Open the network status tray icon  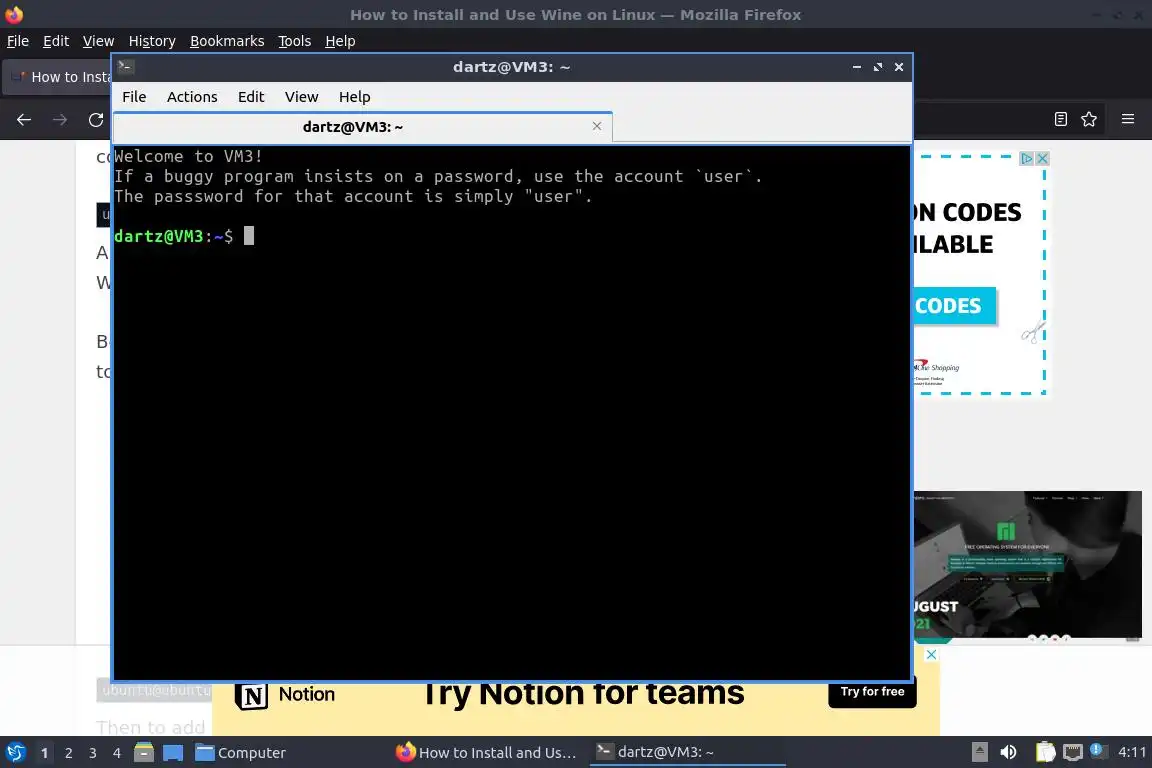tap(1073, 752)
